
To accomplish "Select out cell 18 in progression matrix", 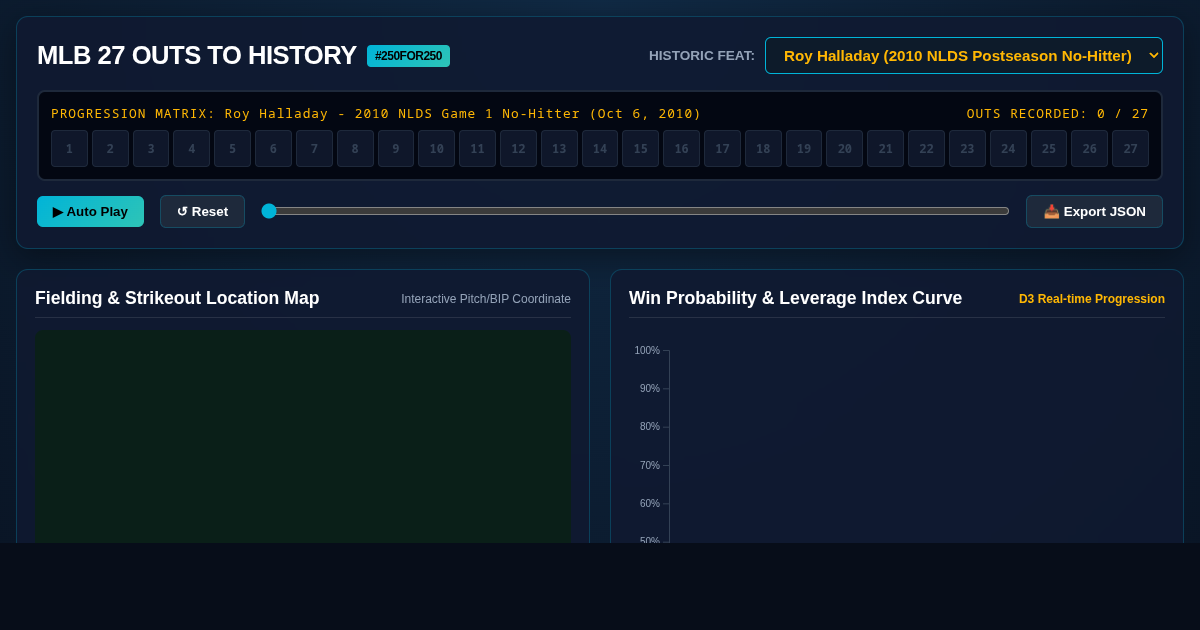I will click(763, 149).
